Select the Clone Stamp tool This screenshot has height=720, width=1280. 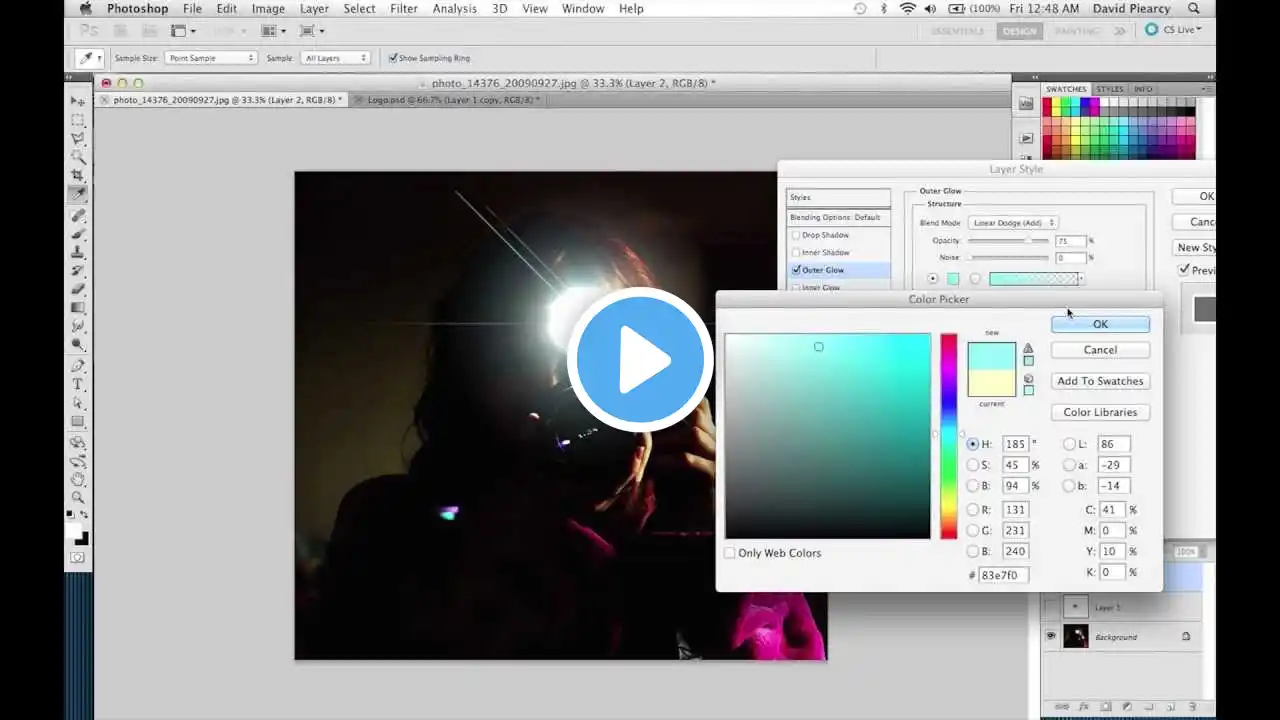coord(78,252)
